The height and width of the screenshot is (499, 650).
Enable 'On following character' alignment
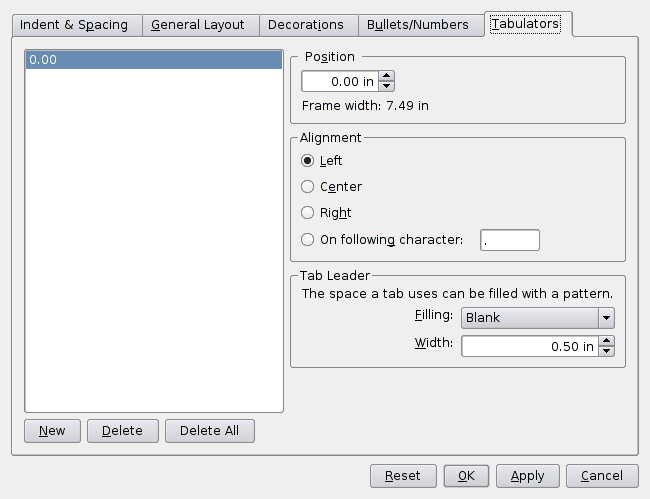click(x=308, y=239)
